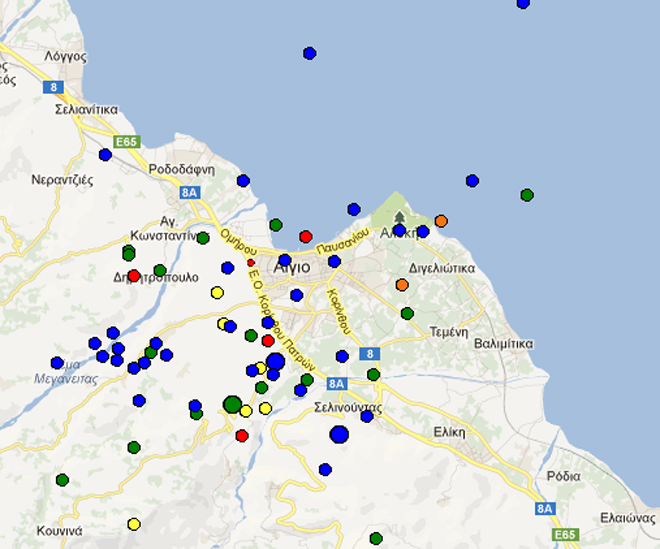This screenshot has height=549, width=660.
Task: Click the park tree icon near Αλυκή
Action: click(399, 216)
